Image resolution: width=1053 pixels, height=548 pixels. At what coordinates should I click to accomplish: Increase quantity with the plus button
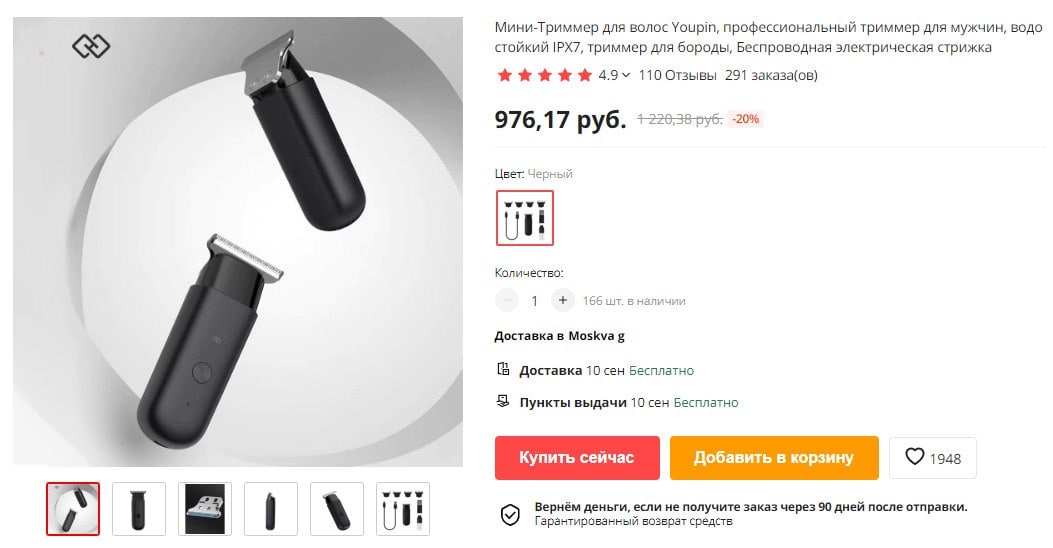(x=563, y=300)
